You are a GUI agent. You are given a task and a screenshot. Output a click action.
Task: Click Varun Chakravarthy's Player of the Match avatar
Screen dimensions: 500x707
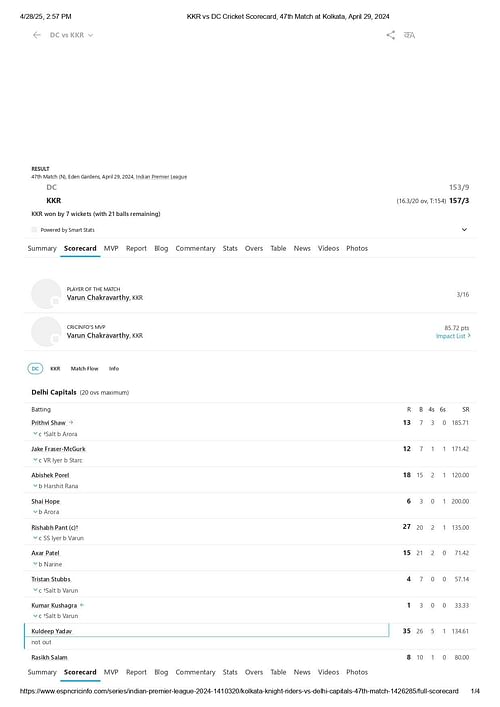[x=46, y=294]
